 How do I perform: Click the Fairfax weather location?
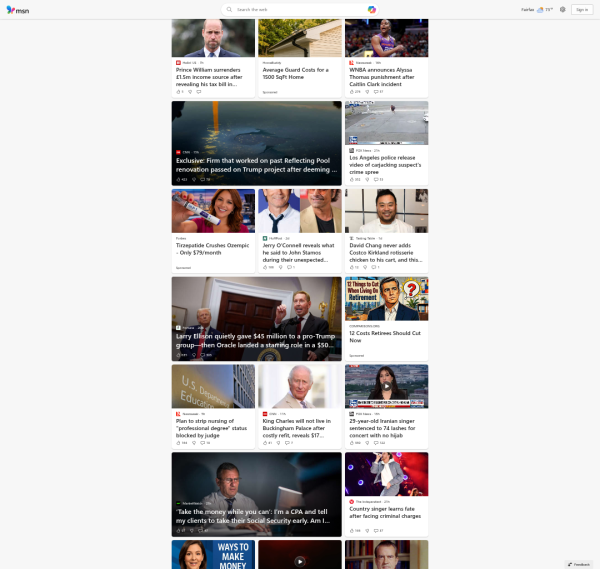(x=527, y=10)
